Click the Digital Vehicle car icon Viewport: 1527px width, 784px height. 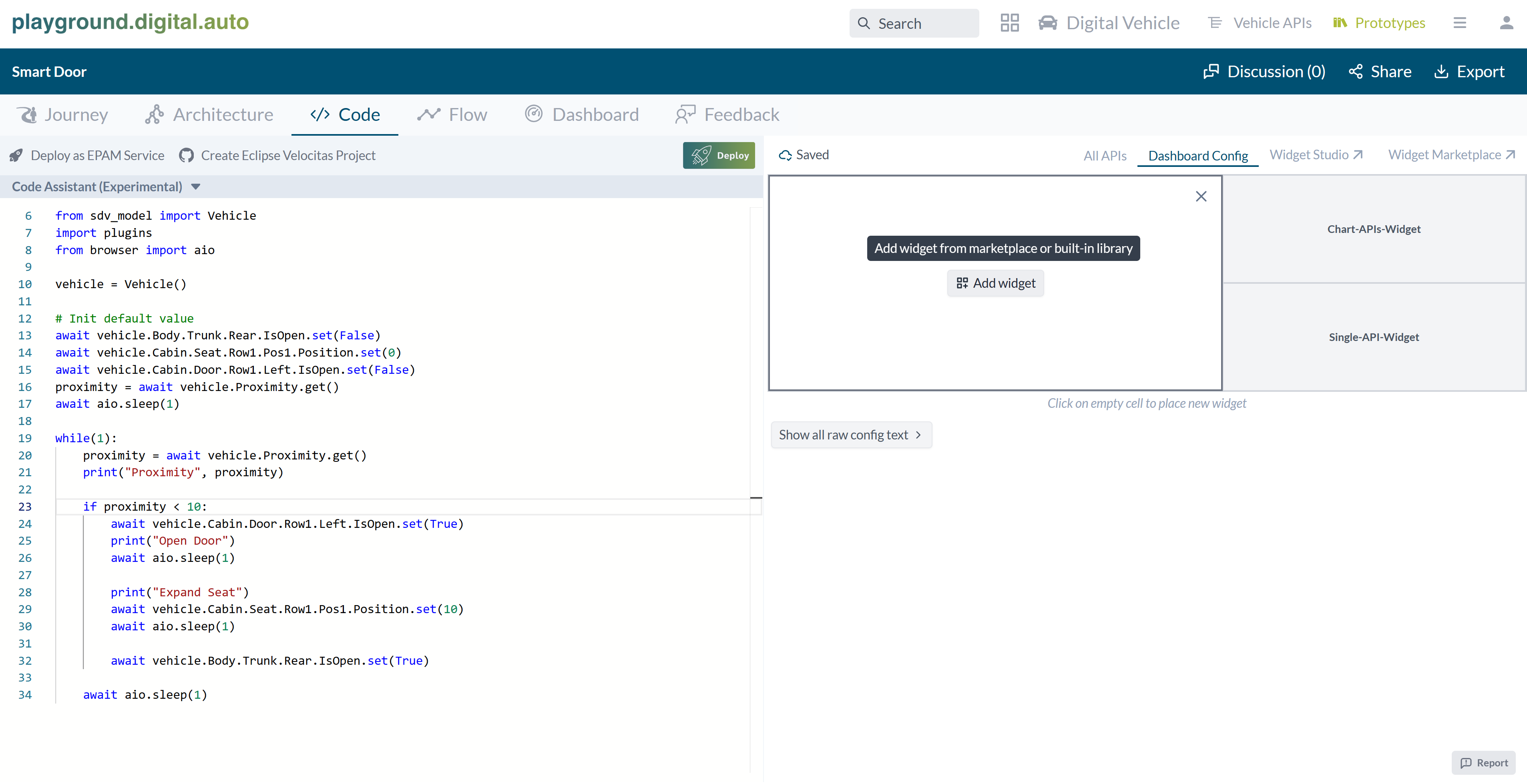click(1047, 23)
